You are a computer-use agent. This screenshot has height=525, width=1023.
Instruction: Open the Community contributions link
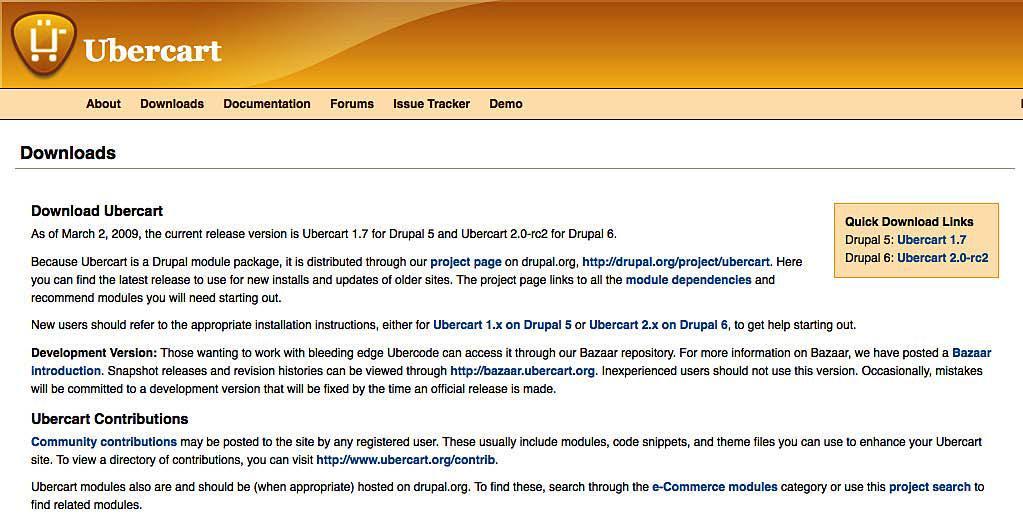tap(104, 442)
